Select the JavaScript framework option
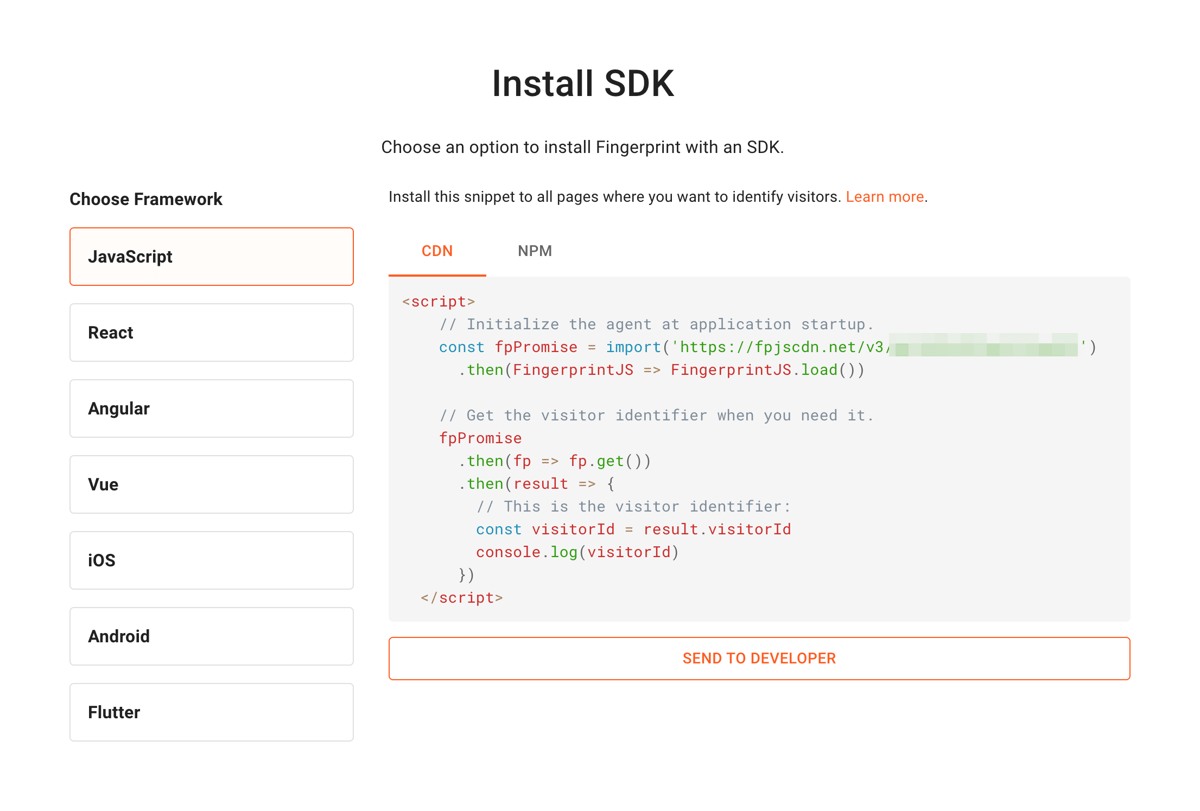Viewport: 1200px width, 811px height. [211, 256]
